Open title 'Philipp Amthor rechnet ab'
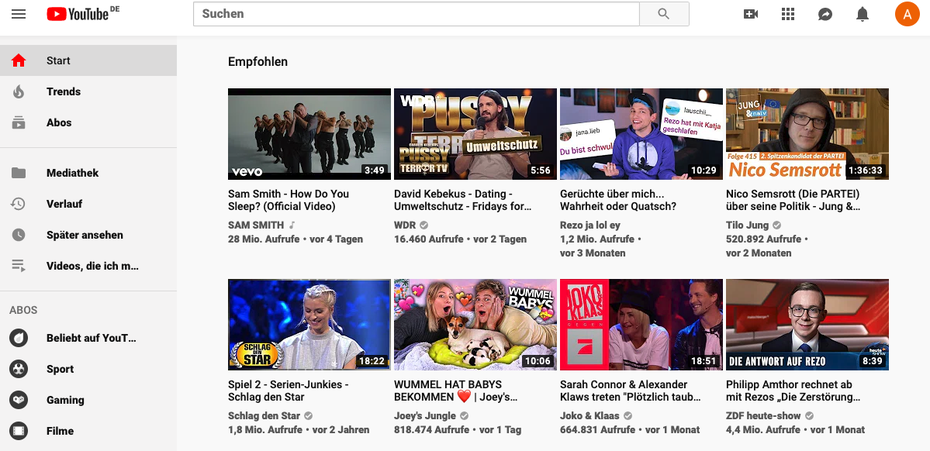The width and height of the screenshot is (930, 451). pos(794,391)
